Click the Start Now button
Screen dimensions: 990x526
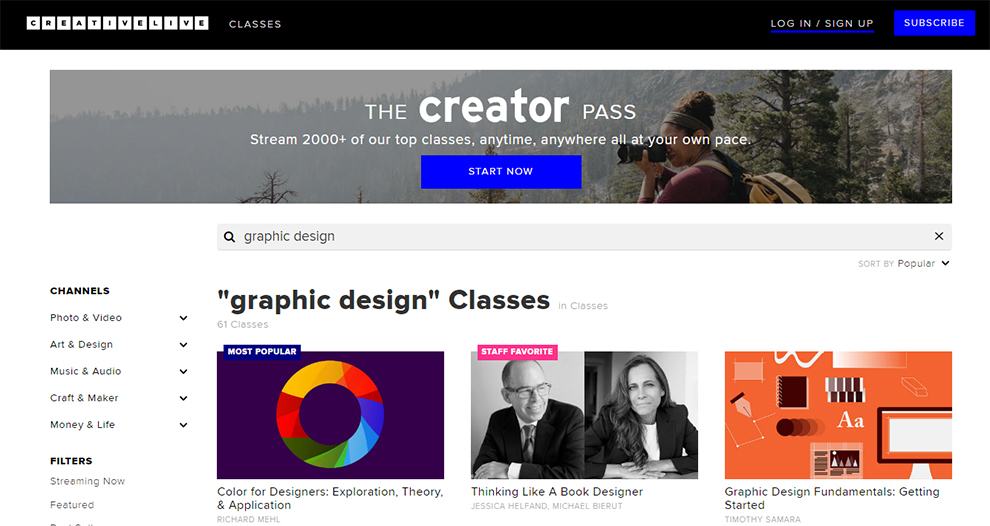(x=501, y=172)
